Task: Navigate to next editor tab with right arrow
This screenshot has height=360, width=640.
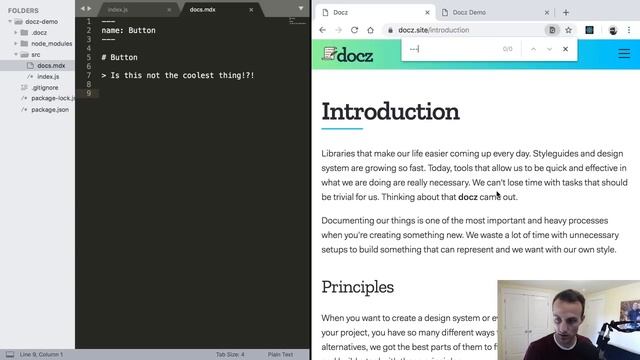Action: click(89, 8)
